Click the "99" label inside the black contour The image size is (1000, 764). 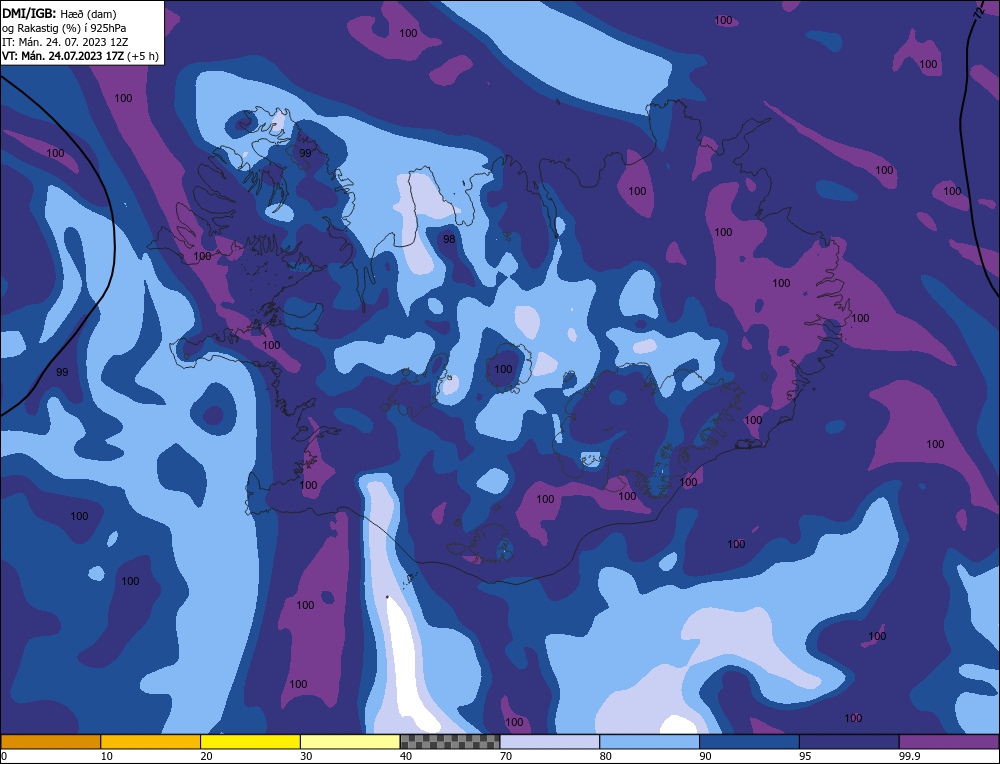click(x=62, y=372)
